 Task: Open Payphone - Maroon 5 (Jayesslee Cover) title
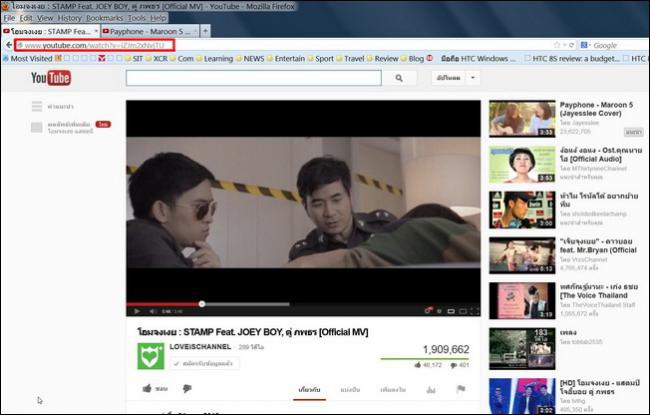pos(596,109)
